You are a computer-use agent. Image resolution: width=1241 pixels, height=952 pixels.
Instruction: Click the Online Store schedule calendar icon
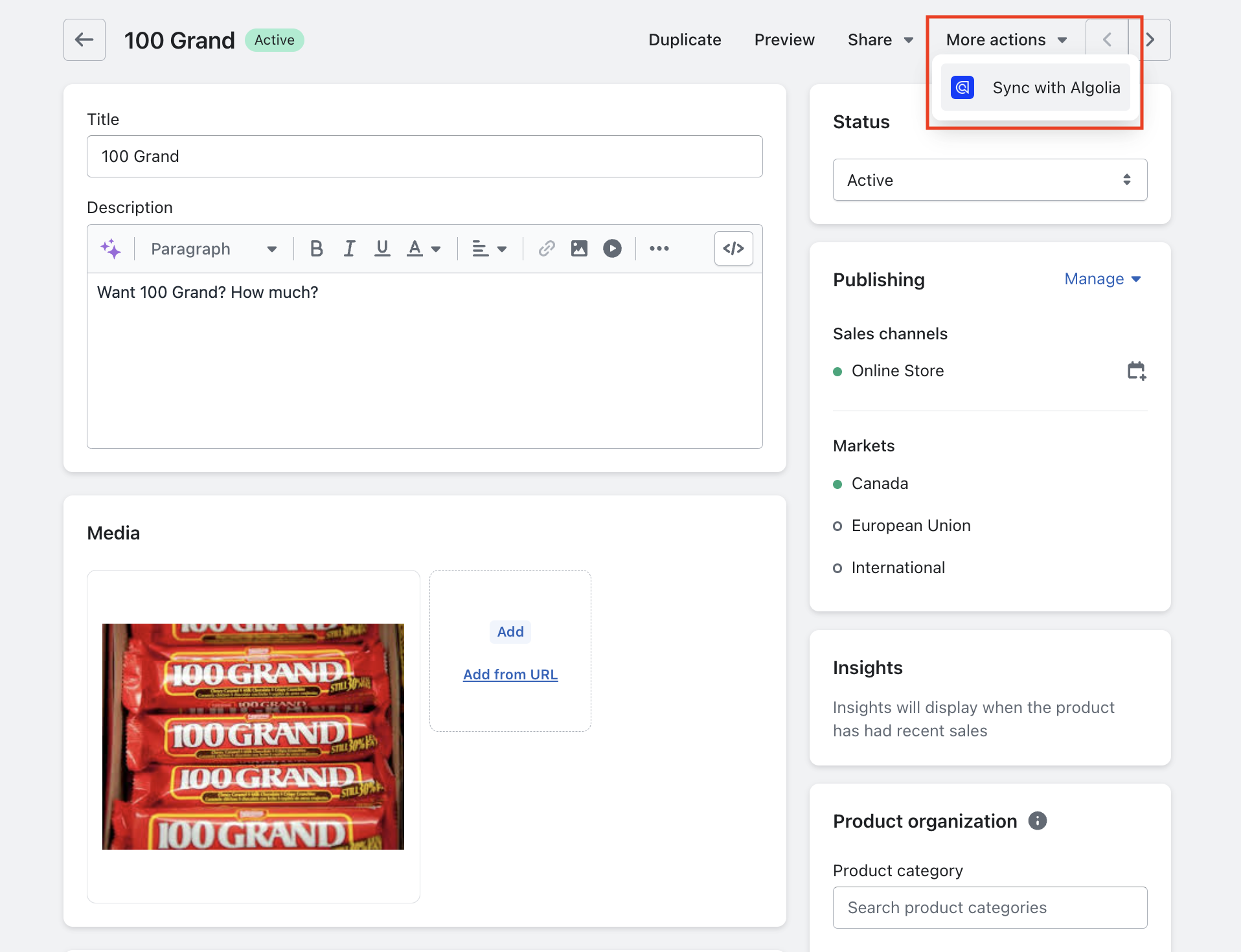click(x=1136, y=371)
